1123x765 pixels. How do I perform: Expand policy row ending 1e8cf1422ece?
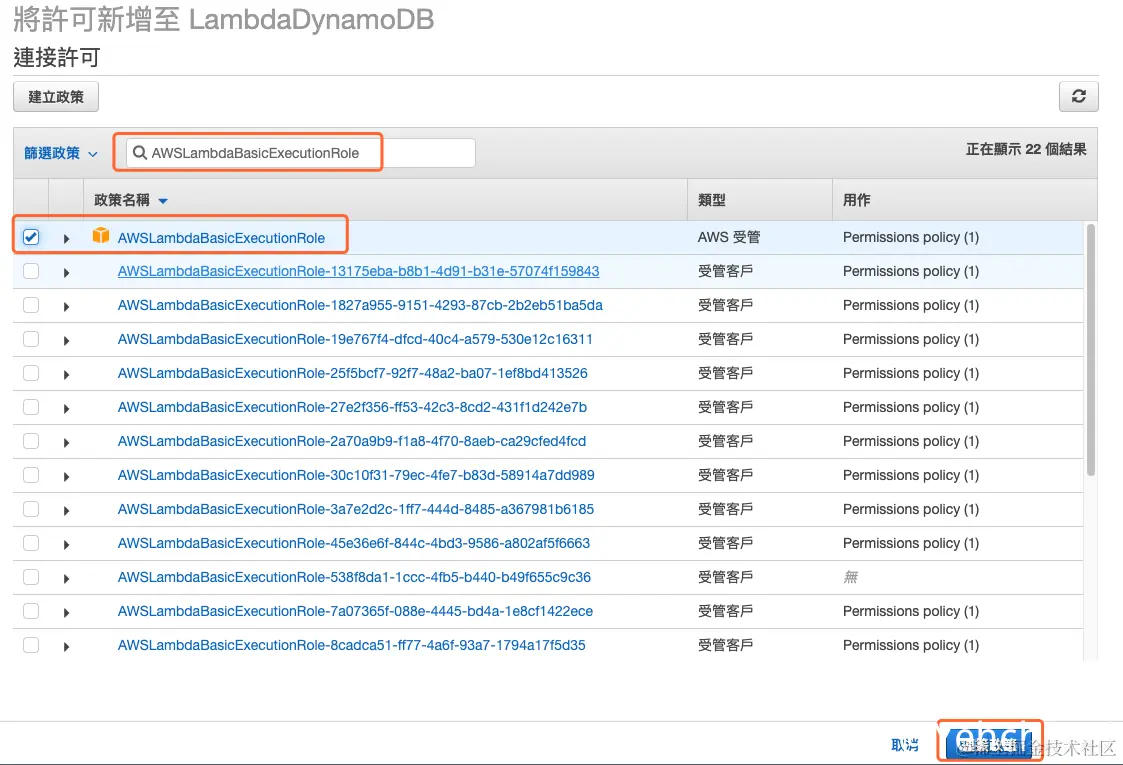click(66, 612)
